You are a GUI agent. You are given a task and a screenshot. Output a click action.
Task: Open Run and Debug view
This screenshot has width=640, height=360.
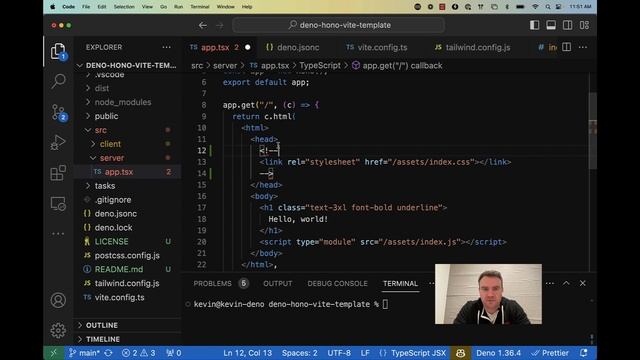pyautogui.click(x=58, y=142)
